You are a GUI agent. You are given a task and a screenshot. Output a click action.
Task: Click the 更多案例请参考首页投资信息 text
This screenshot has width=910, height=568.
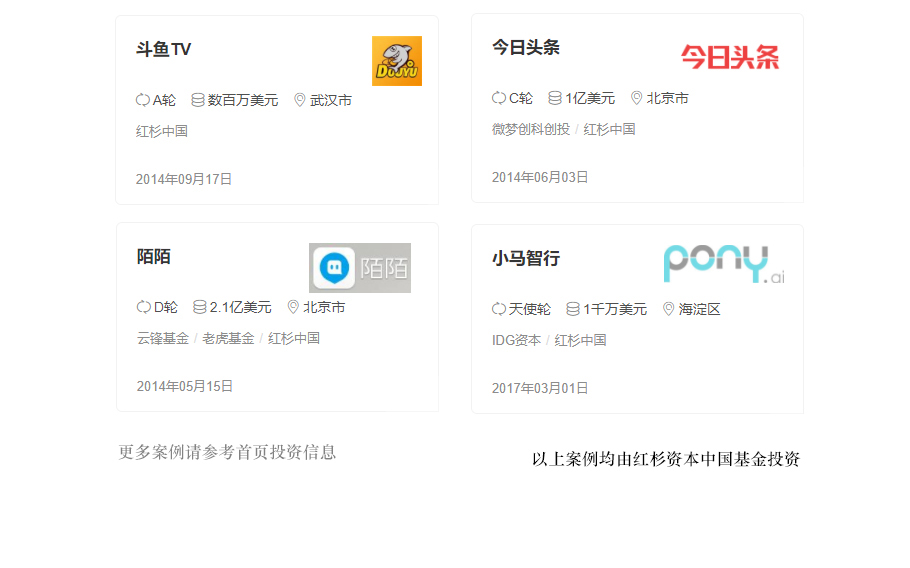[228, 452]
